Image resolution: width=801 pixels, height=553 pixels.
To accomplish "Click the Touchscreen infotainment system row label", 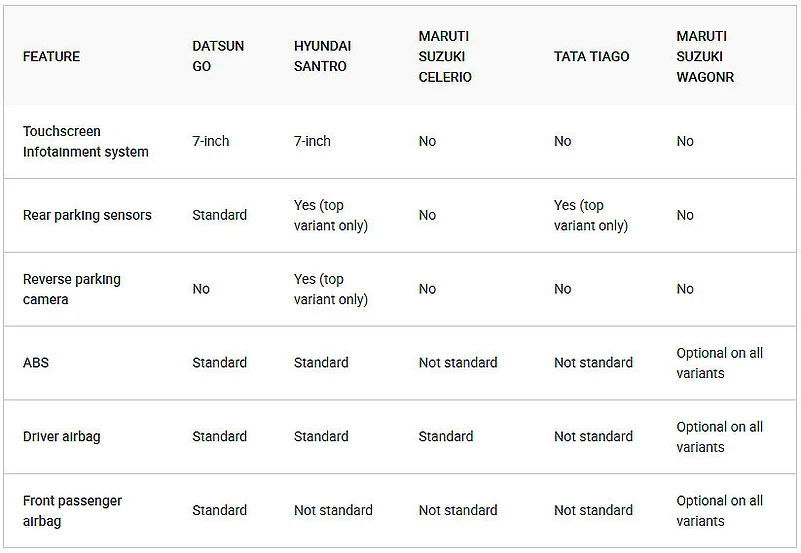I will click(x=86, y=142).
